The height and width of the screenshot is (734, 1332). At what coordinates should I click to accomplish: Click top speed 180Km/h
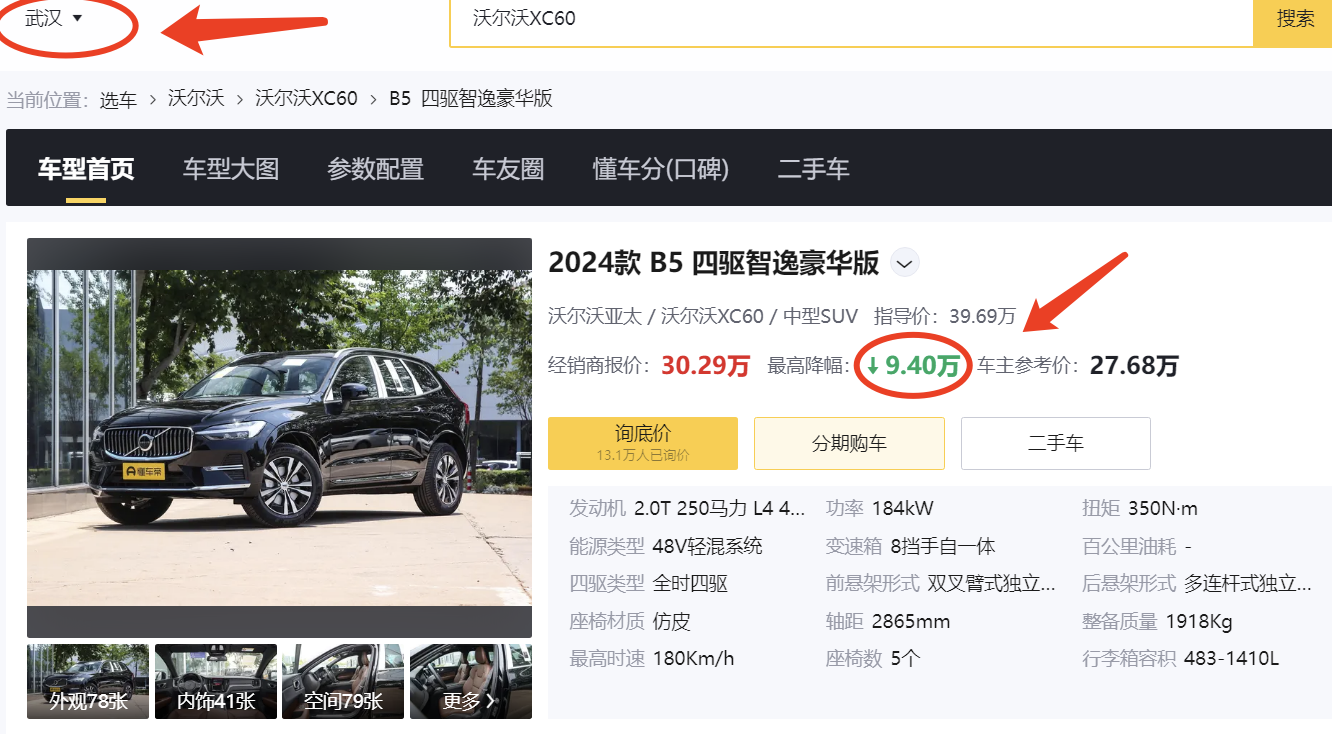[693, 658]
